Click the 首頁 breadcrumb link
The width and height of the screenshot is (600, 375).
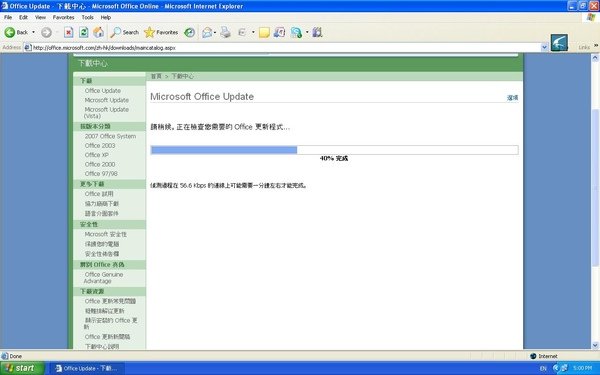pos(156,76)
